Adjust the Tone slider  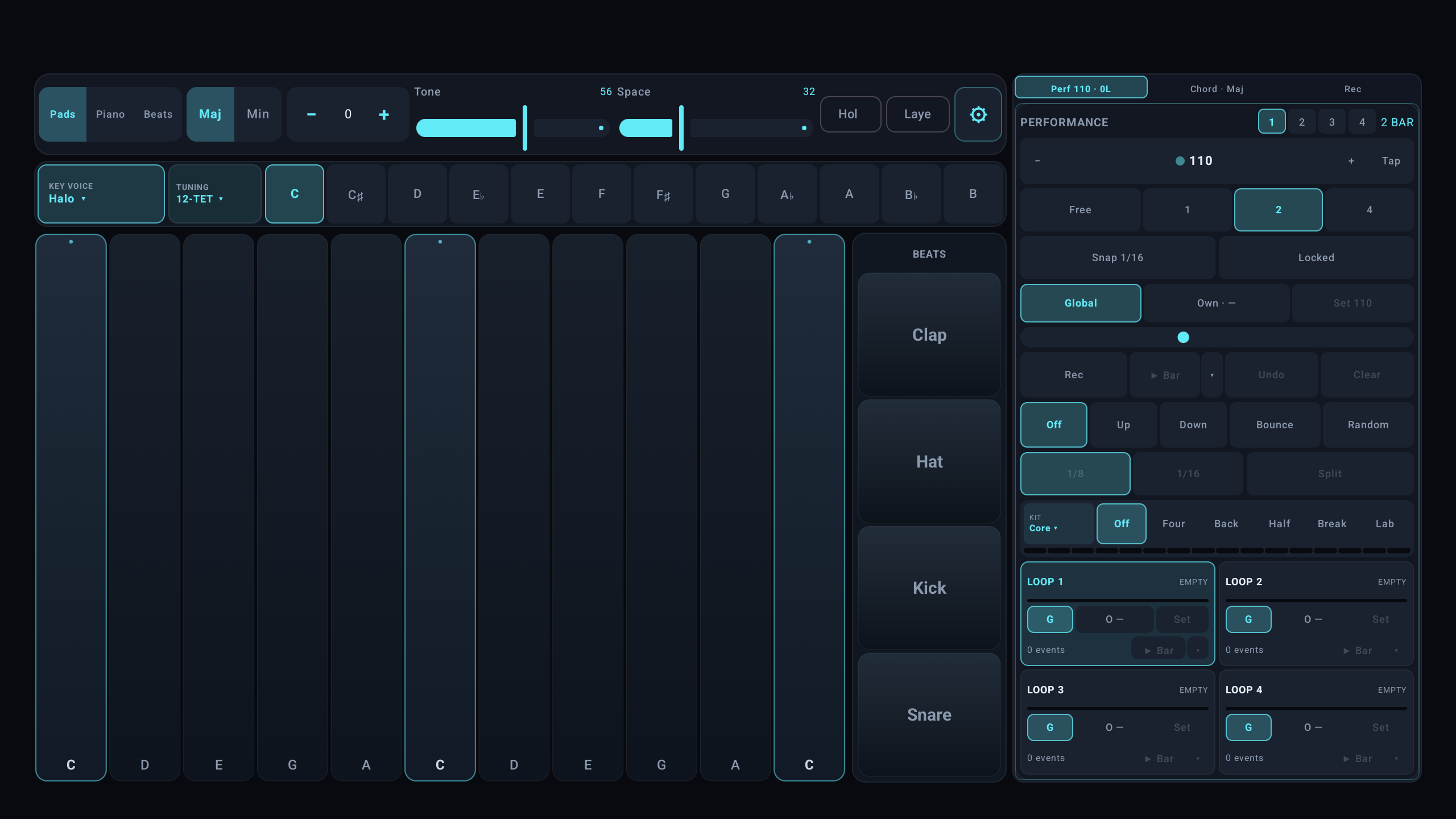tap(513, 128)
